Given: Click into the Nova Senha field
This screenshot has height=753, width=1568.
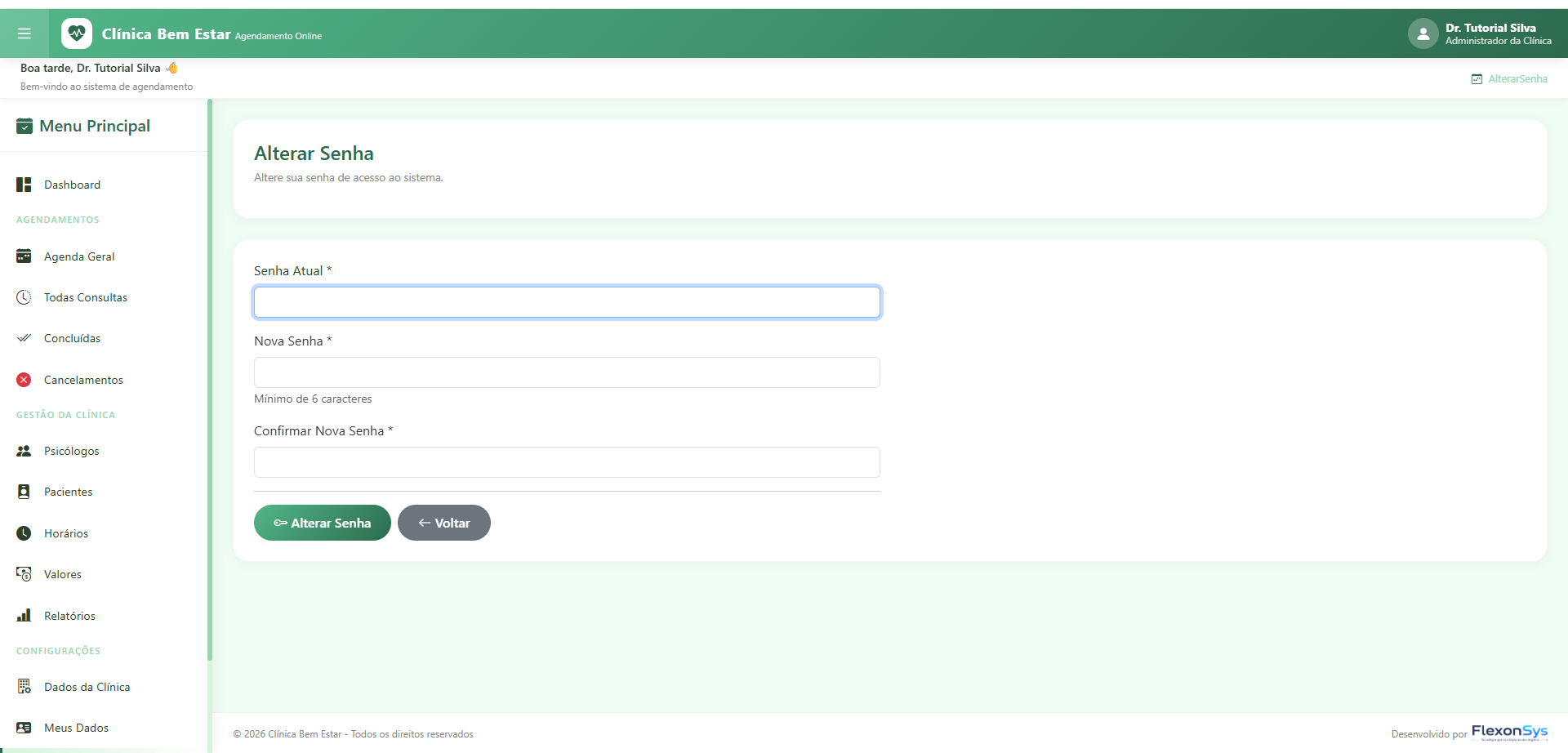Looking at the screenshot, I should (567, 372).
